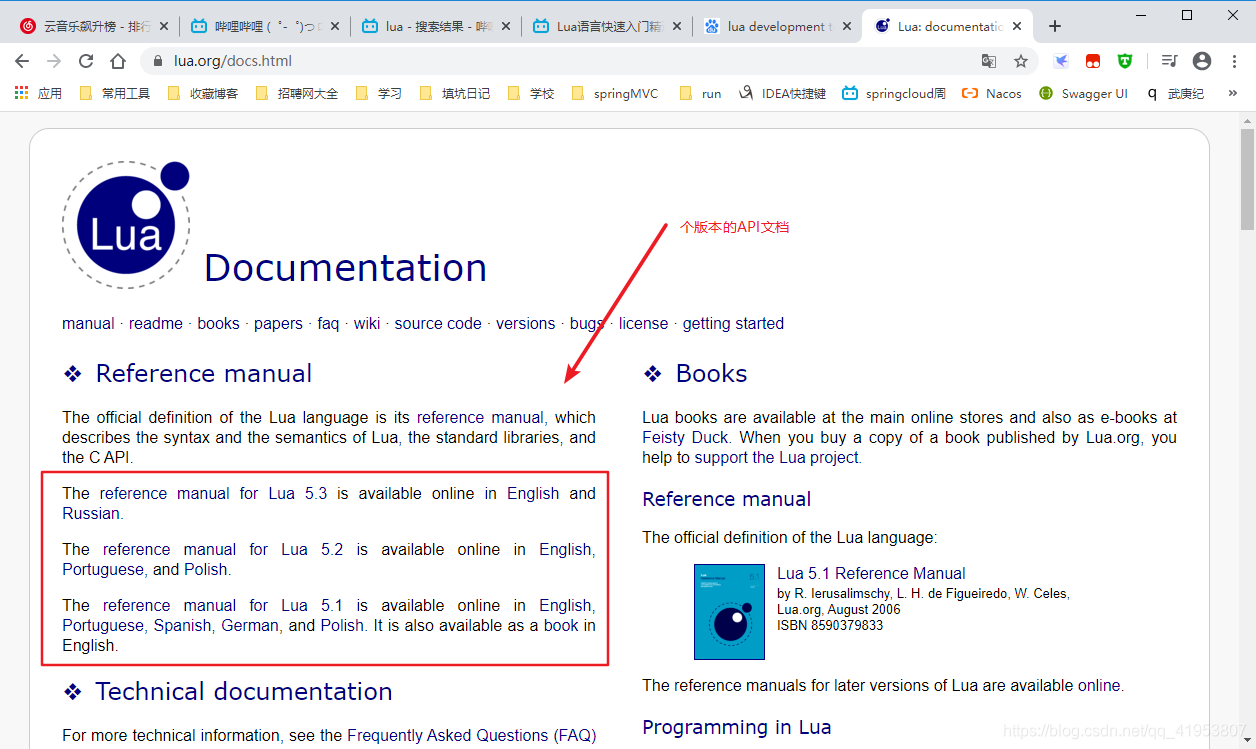Open the Spanish Lua 5.1 manual link

pos(182,625)
